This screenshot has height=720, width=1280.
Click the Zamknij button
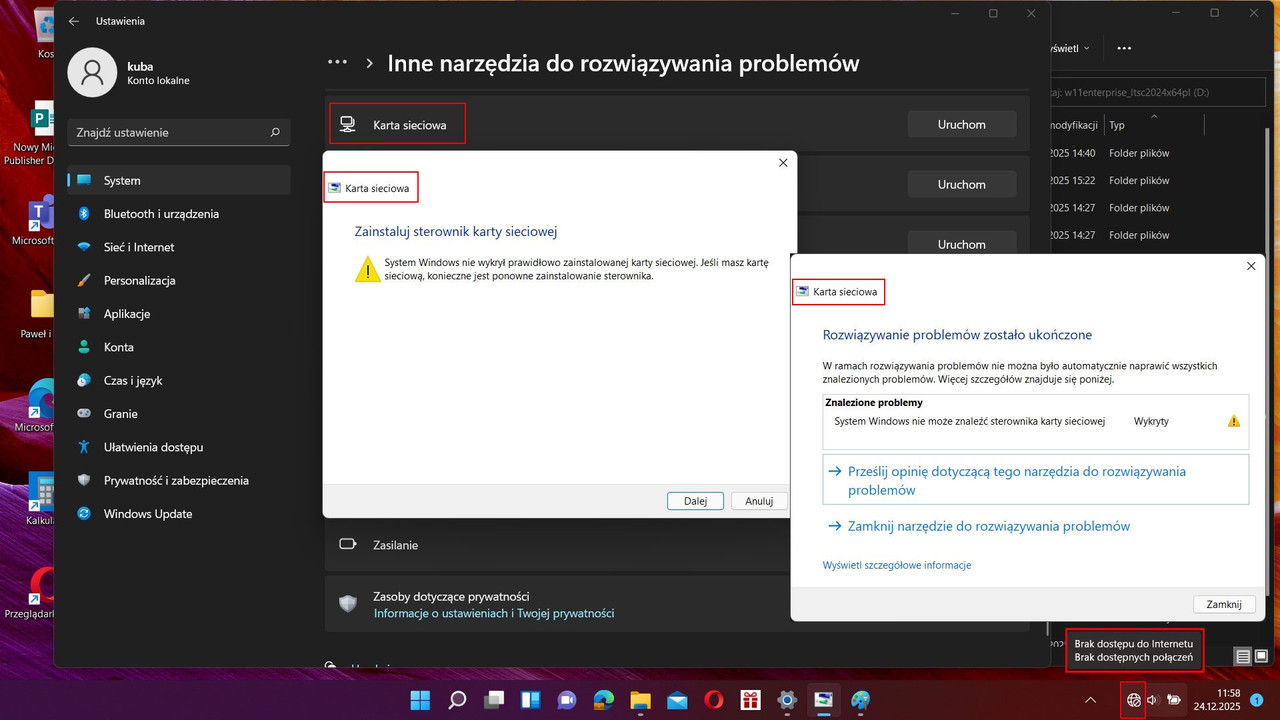(1224, 604)
